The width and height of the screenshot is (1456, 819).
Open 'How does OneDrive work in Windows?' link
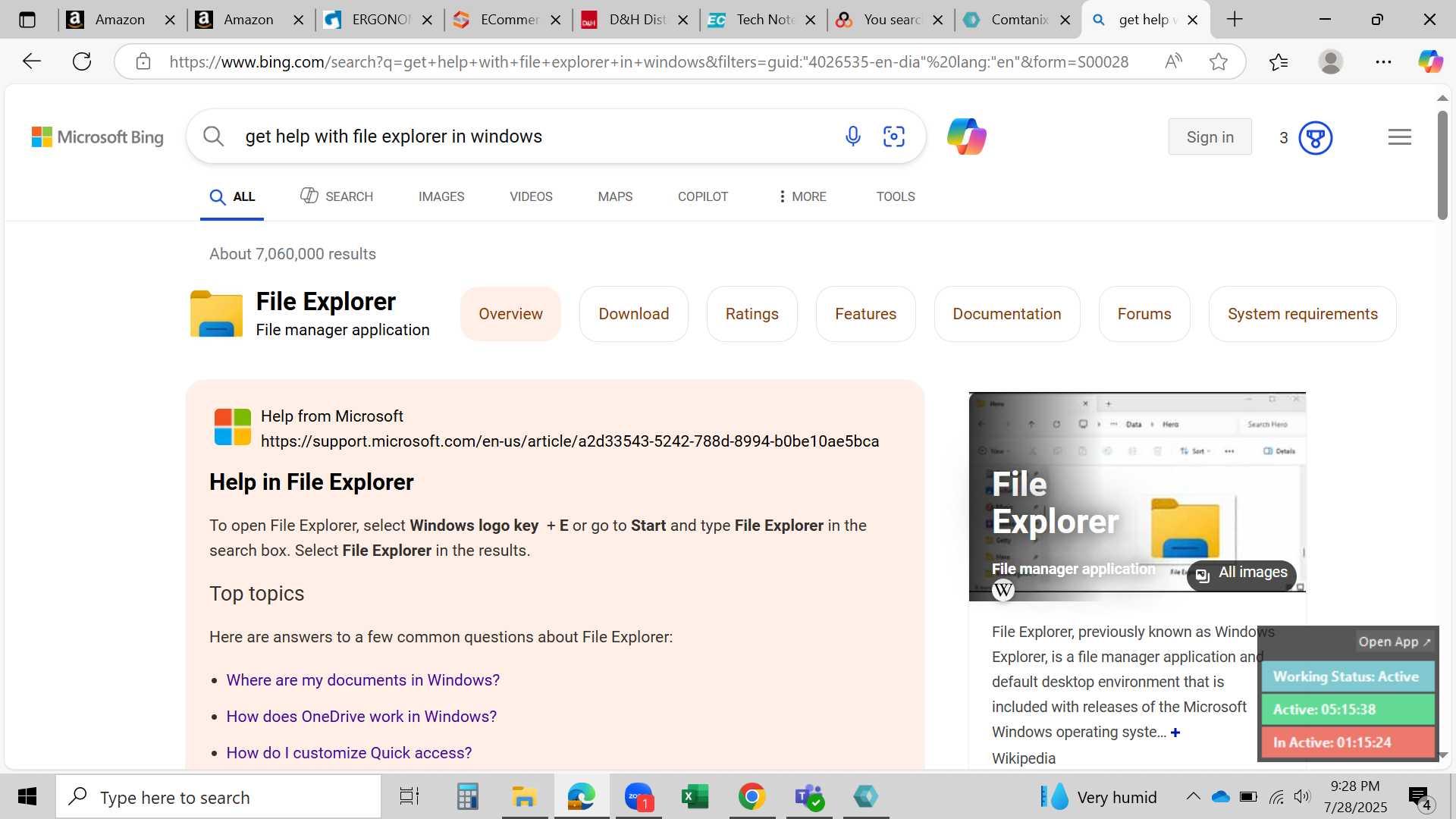click(x=362, y=717)
